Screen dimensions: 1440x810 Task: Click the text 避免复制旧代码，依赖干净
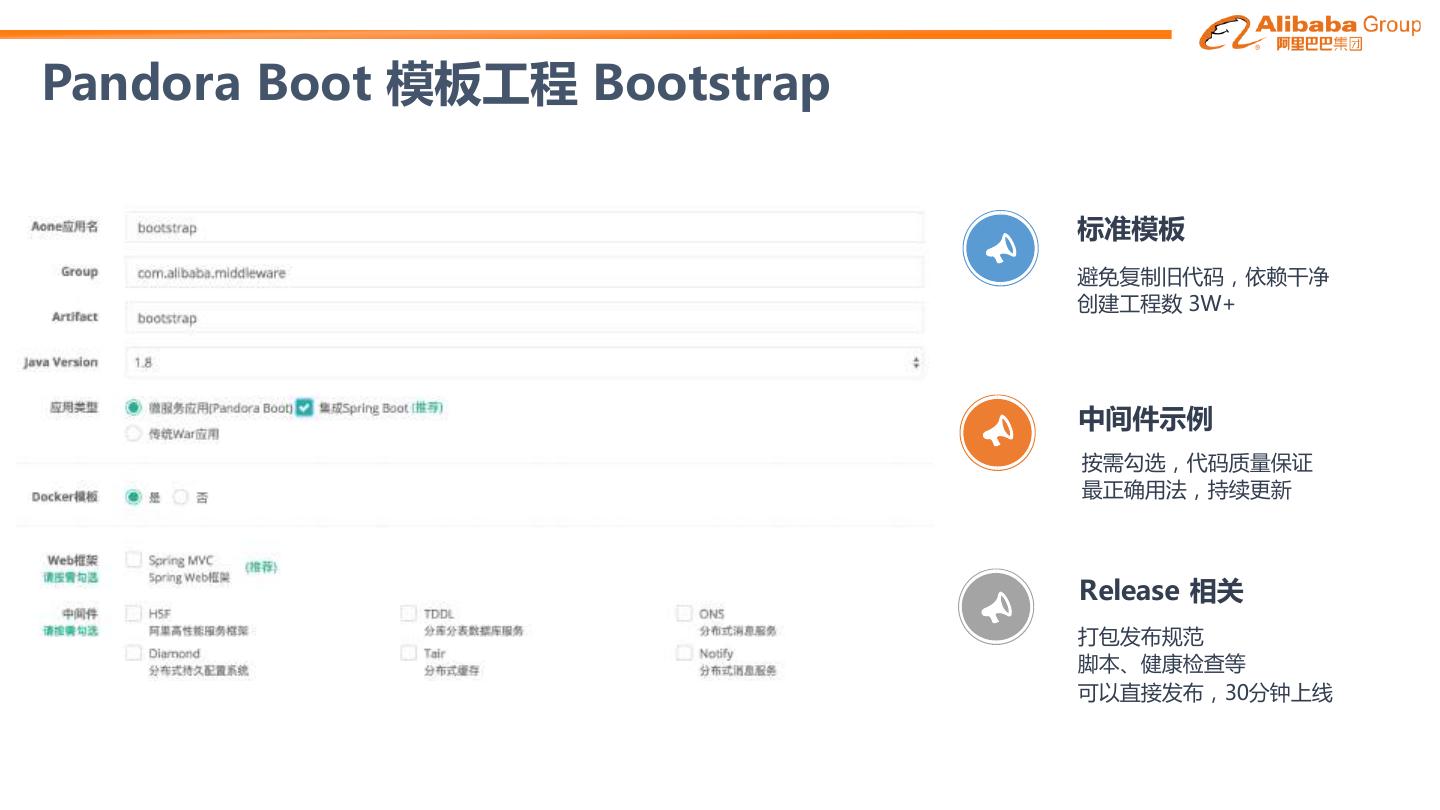1203,277
